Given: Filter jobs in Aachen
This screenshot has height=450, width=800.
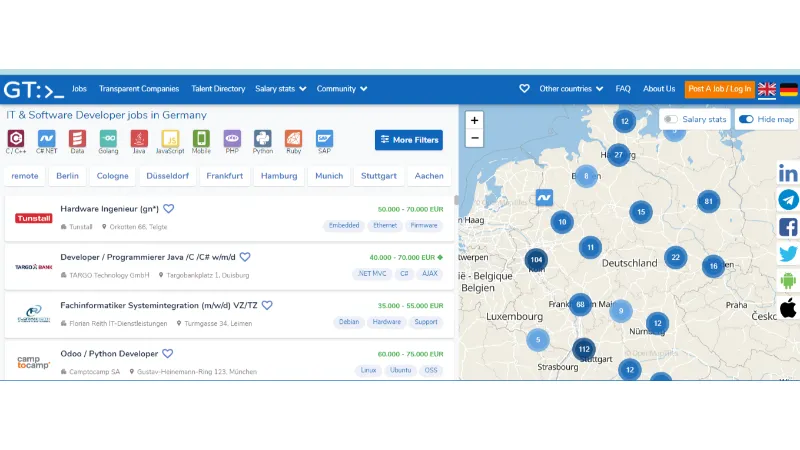Looking at the screenshot, I should (x=429, y=176).
